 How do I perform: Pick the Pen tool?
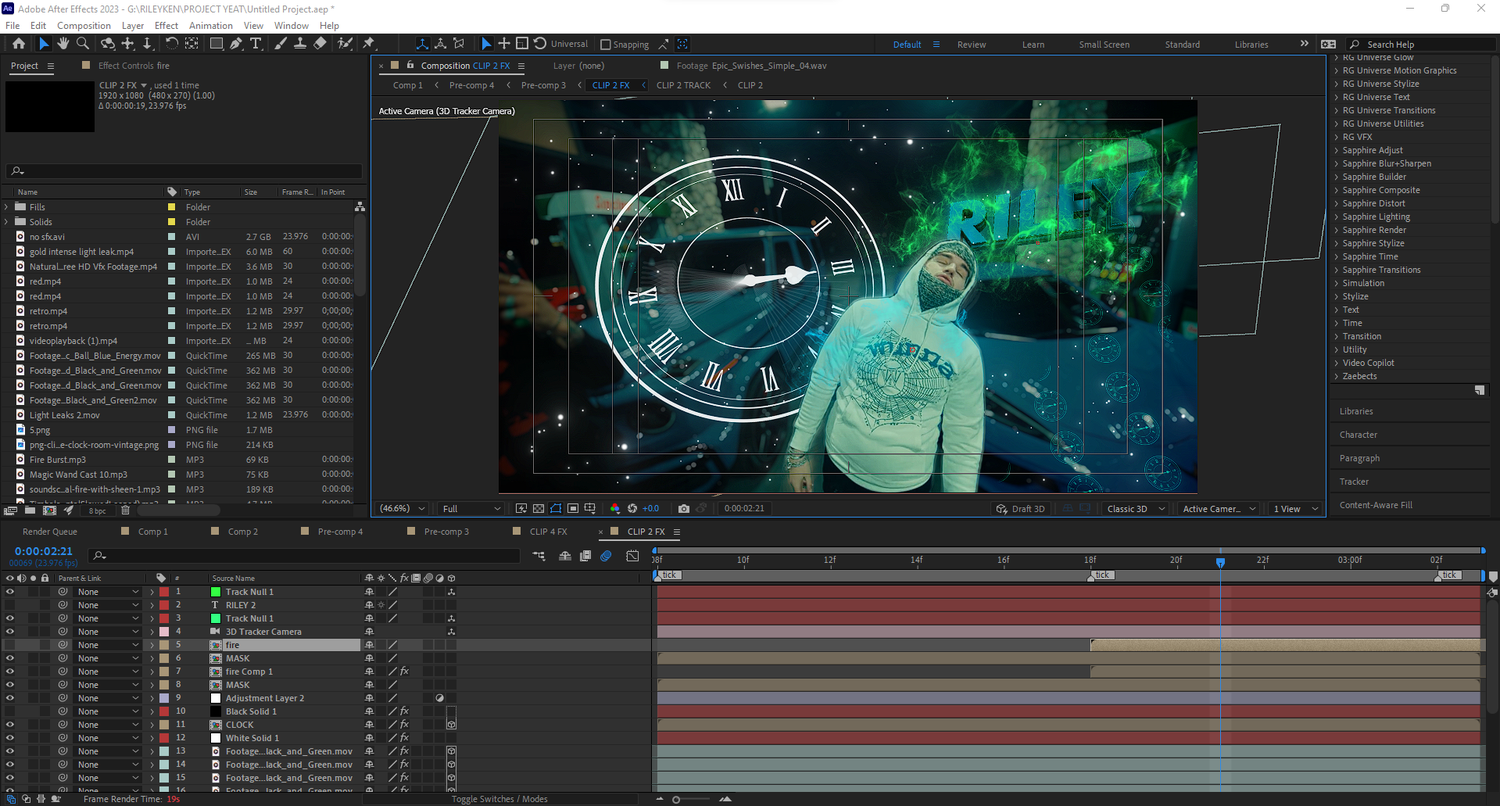coord(236,44)
